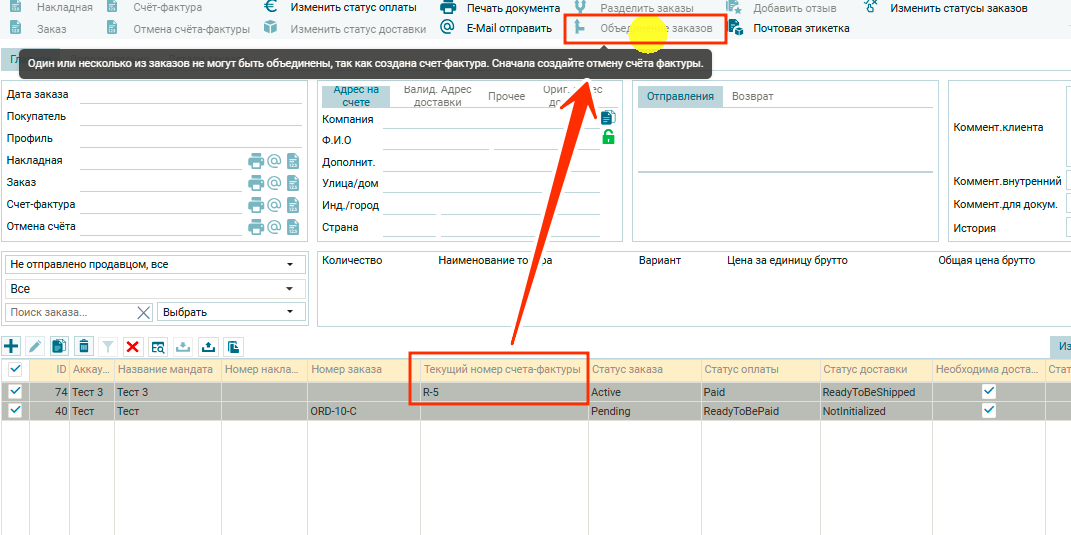Click the print icon next to Накладная

pos(256,161)
